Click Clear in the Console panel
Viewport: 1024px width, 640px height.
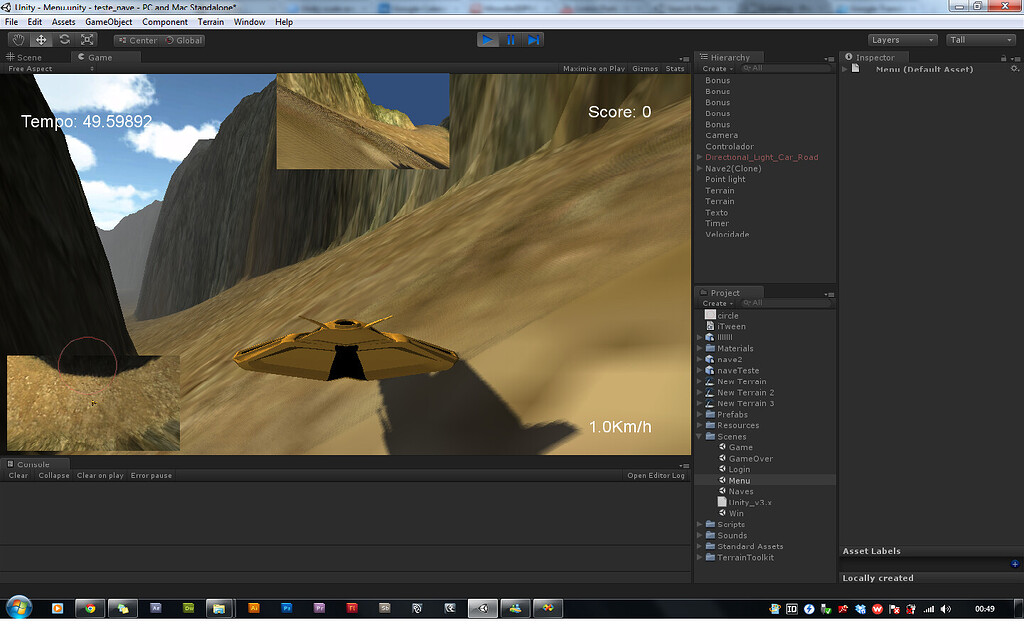(x=17, y=475)
